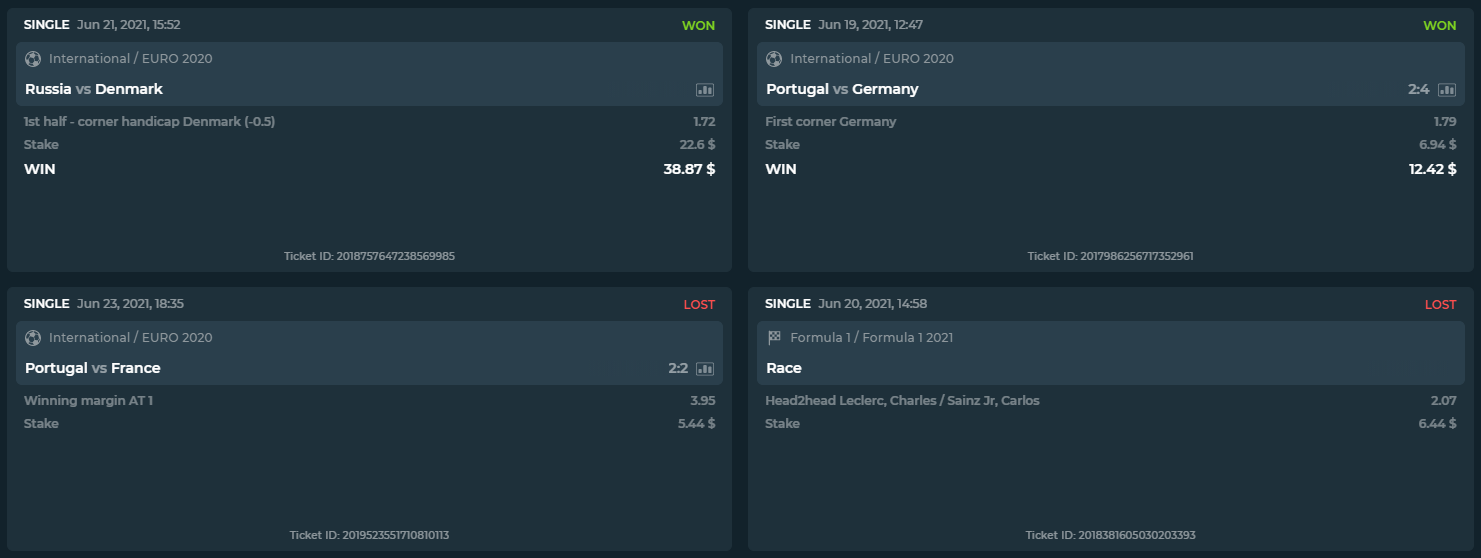The height and width of the screenshot is (558, 1481).
Task: Open statistics icon for Portugal vs France
Action: (705, 369)
